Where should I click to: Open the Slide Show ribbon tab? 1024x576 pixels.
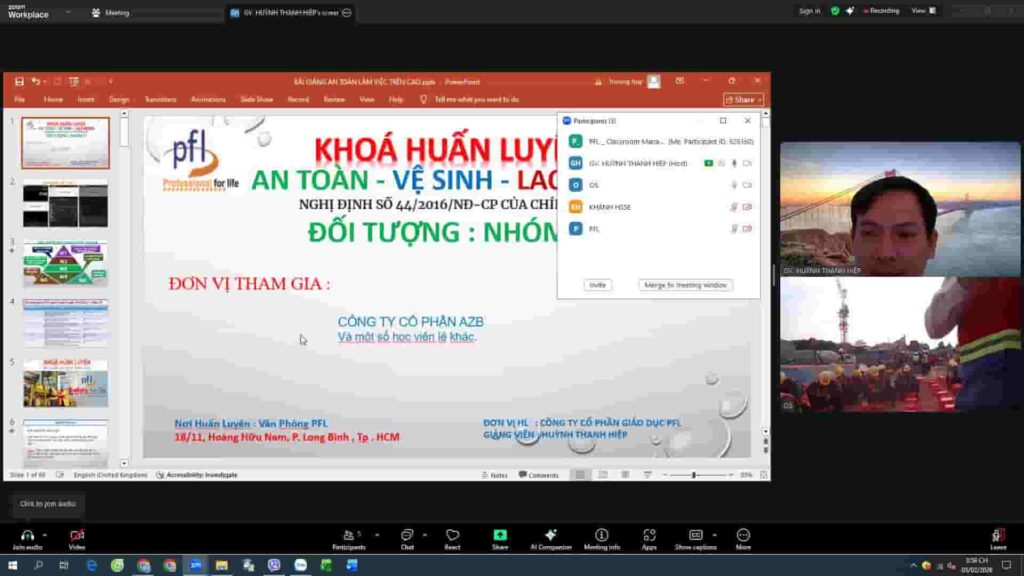256,99
